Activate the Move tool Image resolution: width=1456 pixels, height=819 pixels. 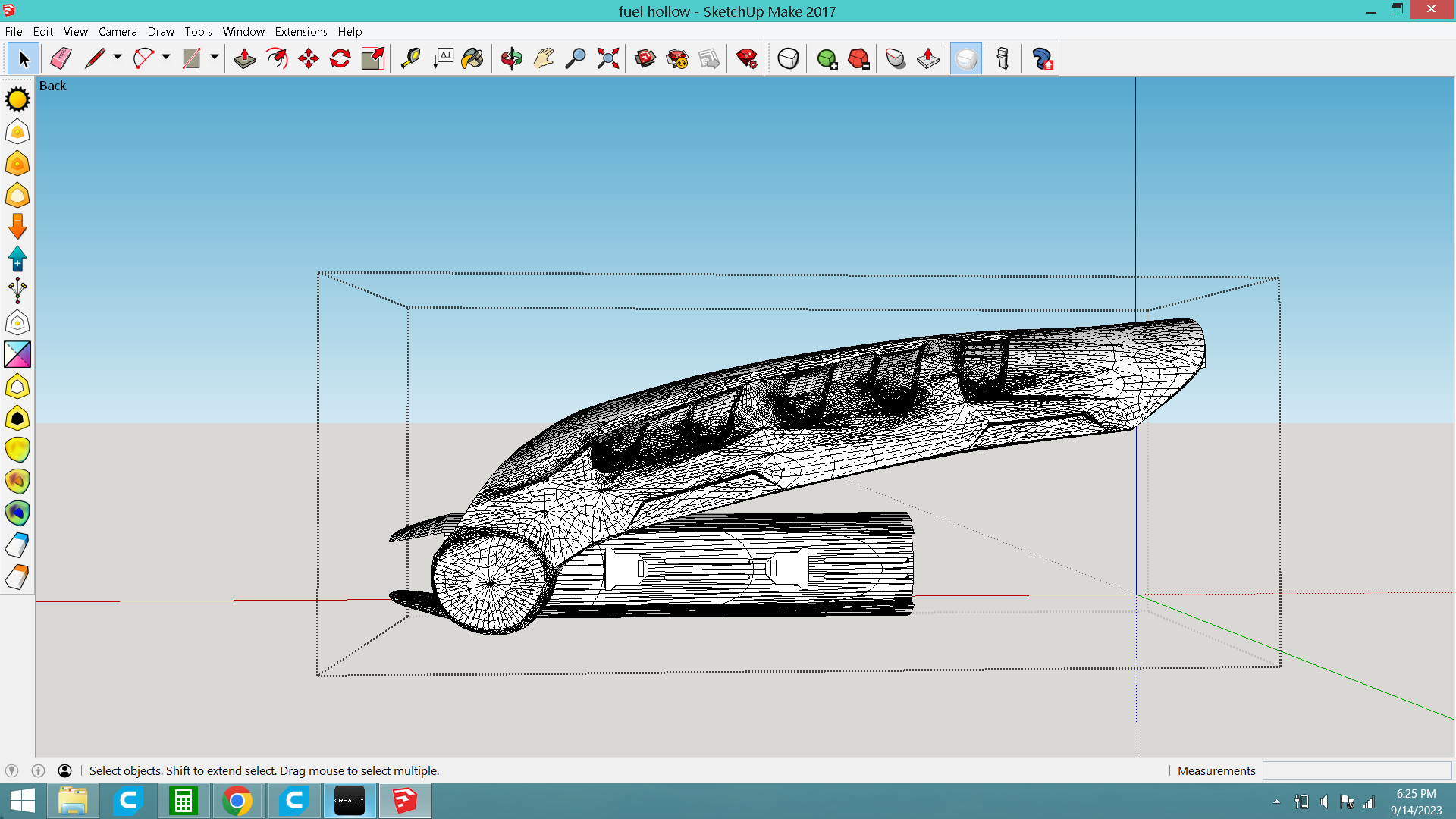[x=309, y=58]
